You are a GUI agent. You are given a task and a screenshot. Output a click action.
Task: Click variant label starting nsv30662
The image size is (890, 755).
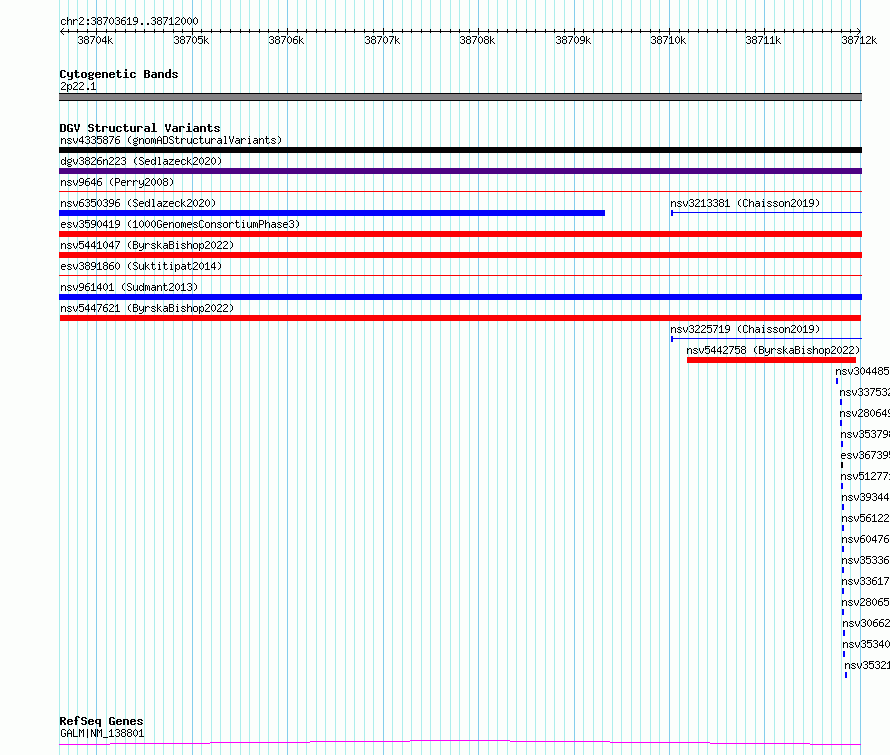[866, 623]
